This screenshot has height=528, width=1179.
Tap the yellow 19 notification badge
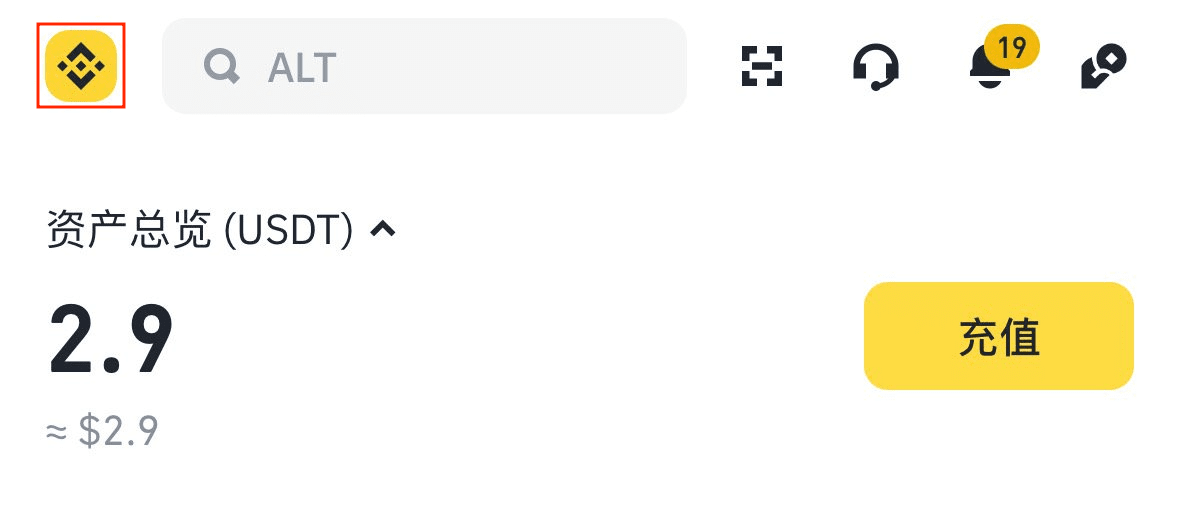click(x=1012, y=47)
